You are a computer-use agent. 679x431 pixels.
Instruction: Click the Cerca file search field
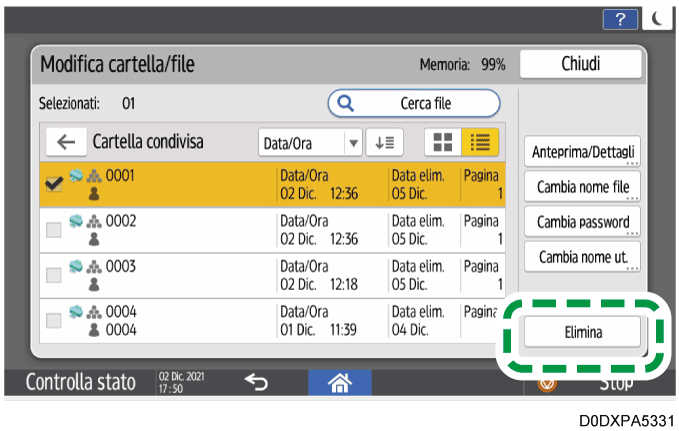pos(414,102)
